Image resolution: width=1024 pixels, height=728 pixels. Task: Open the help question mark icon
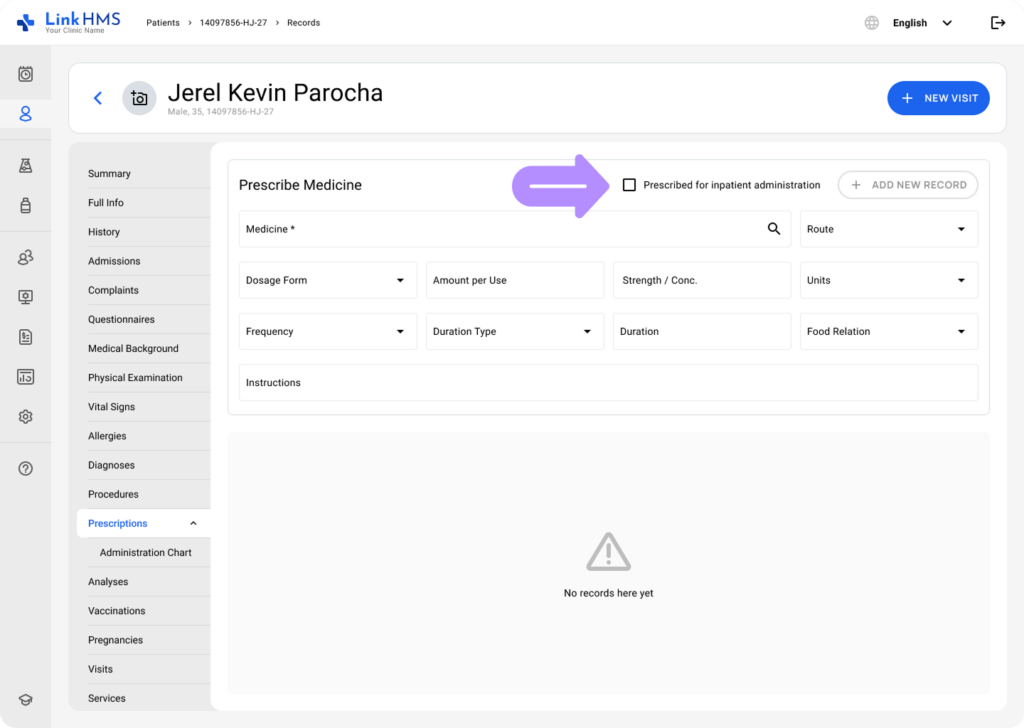coord(26,469)
